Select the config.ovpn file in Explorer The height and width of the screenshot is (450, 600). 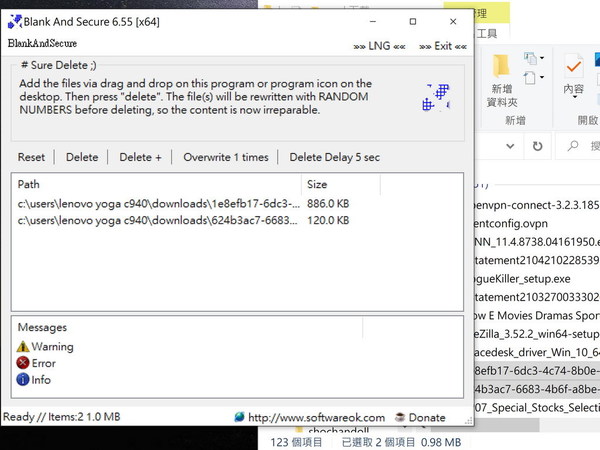pos(536,223)
